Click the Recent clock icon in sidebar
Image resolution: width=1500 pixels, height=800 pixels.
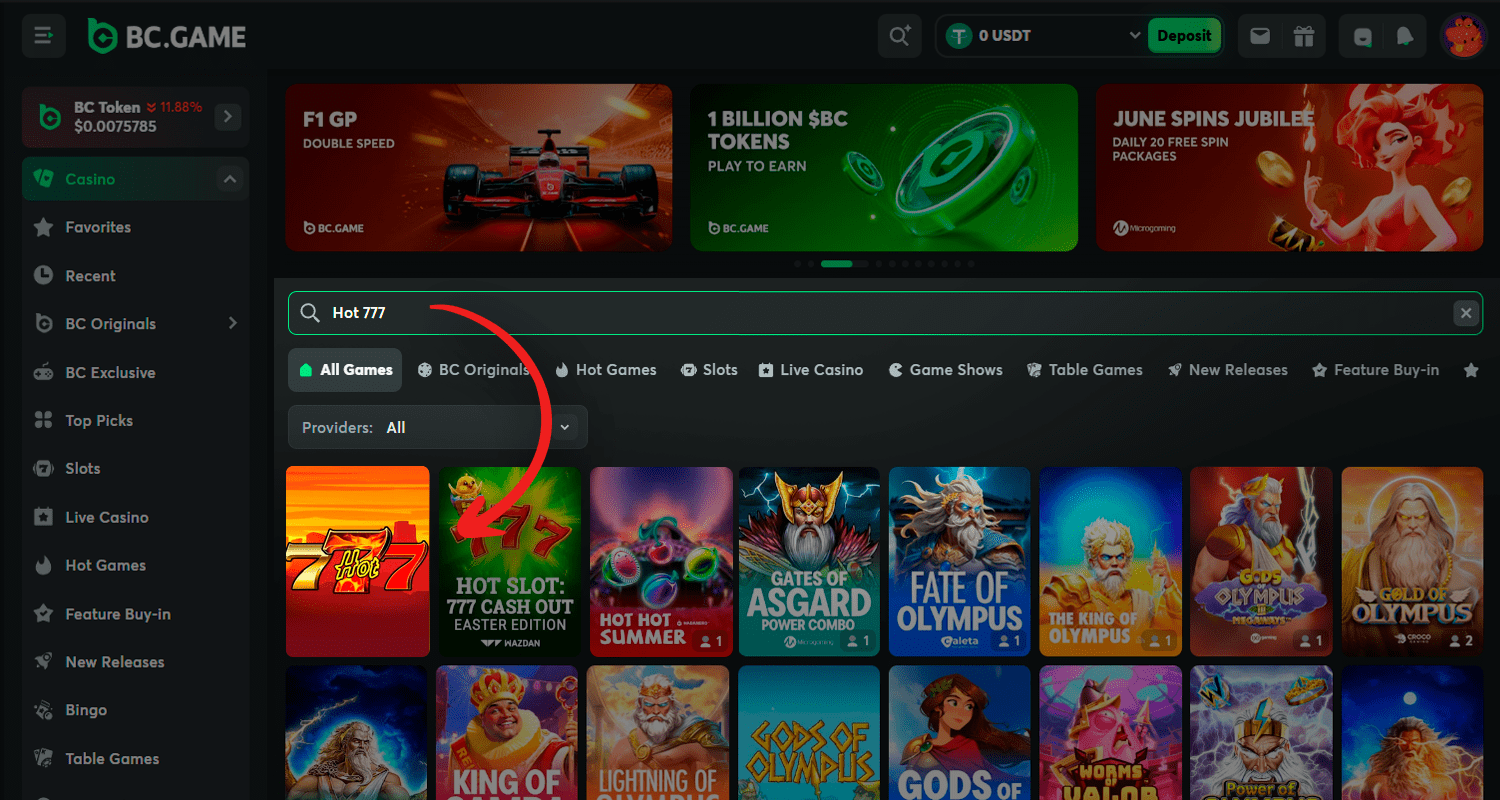click(x=43, y=275)
